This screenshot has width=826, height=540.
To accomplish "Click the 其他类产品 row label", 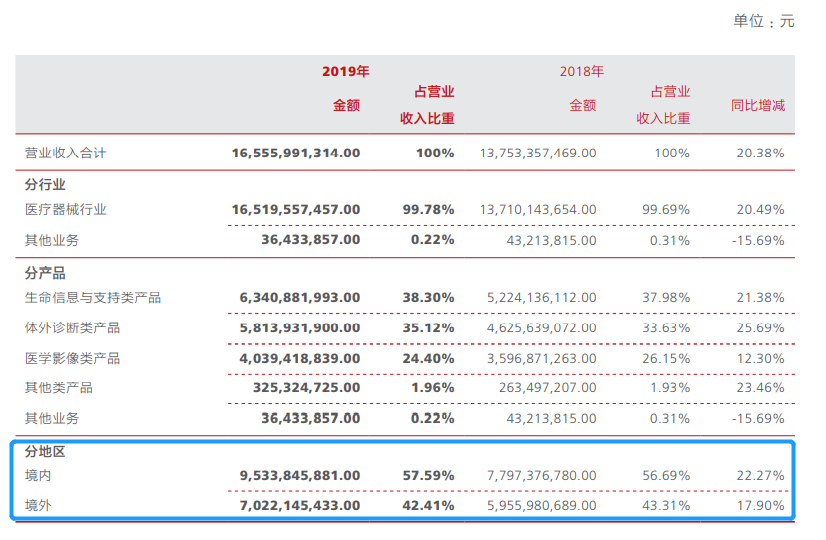I will [58, 387].
